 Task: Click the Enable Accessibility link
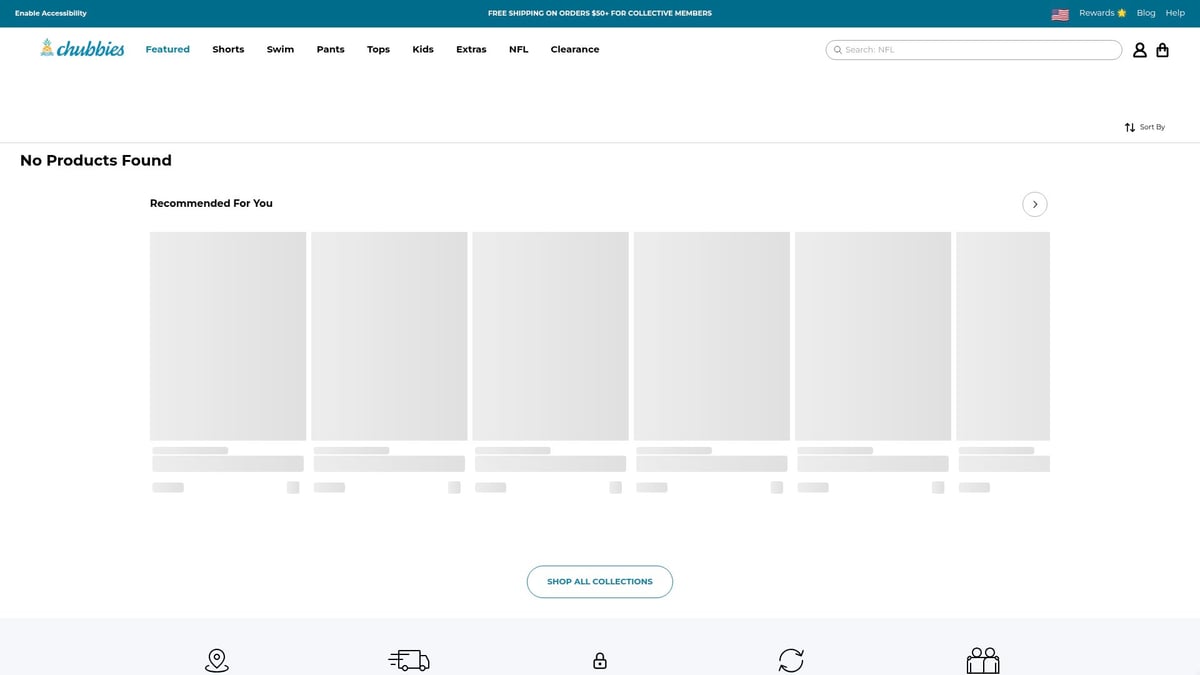click(x=51, y=13)
